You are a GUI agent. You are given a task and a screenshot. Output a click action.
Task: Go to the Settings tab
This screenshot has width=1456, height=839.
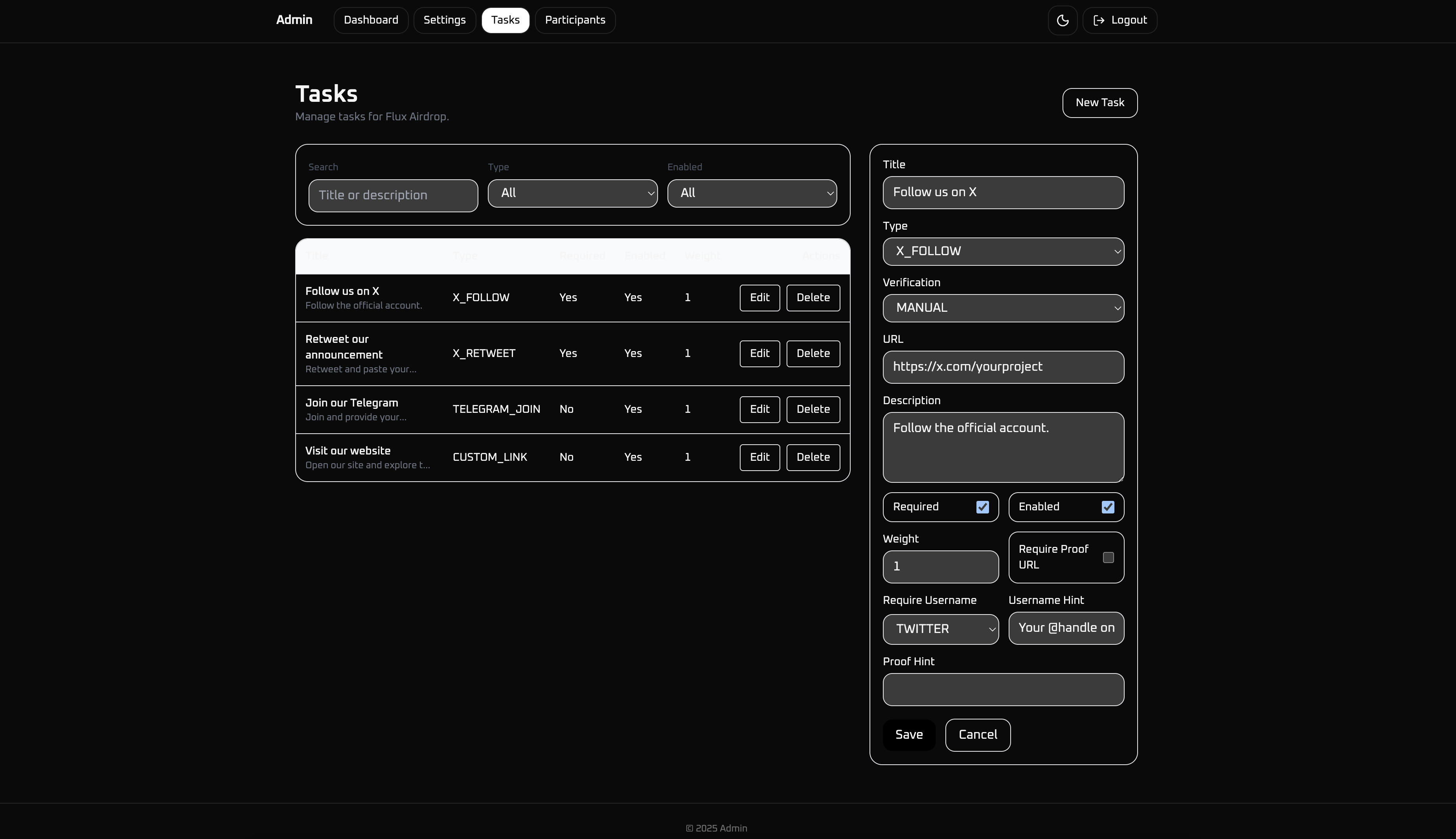tap(444, 21)
